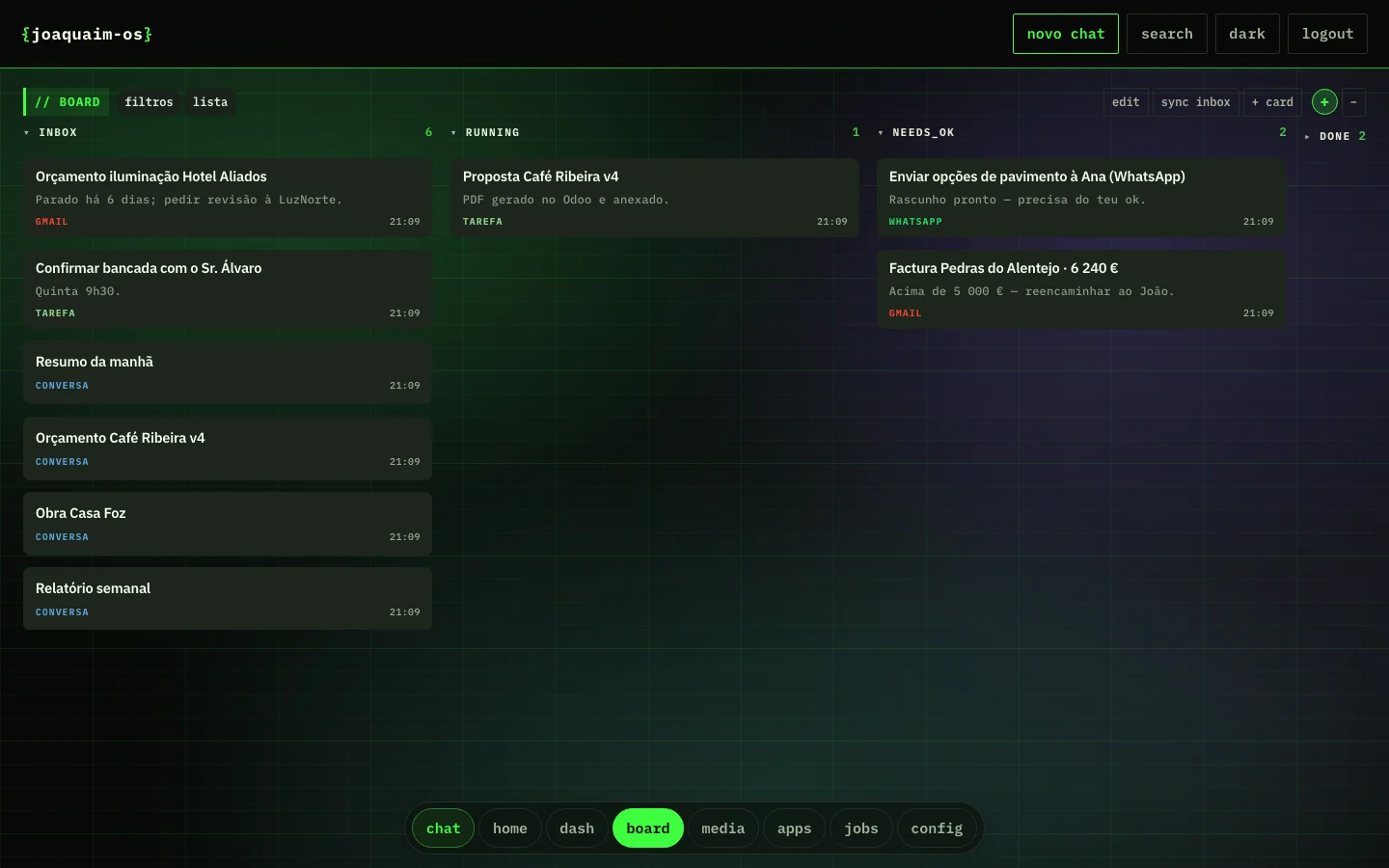Open the Factura Pedras do Alentejo card

click(1081, 289)
